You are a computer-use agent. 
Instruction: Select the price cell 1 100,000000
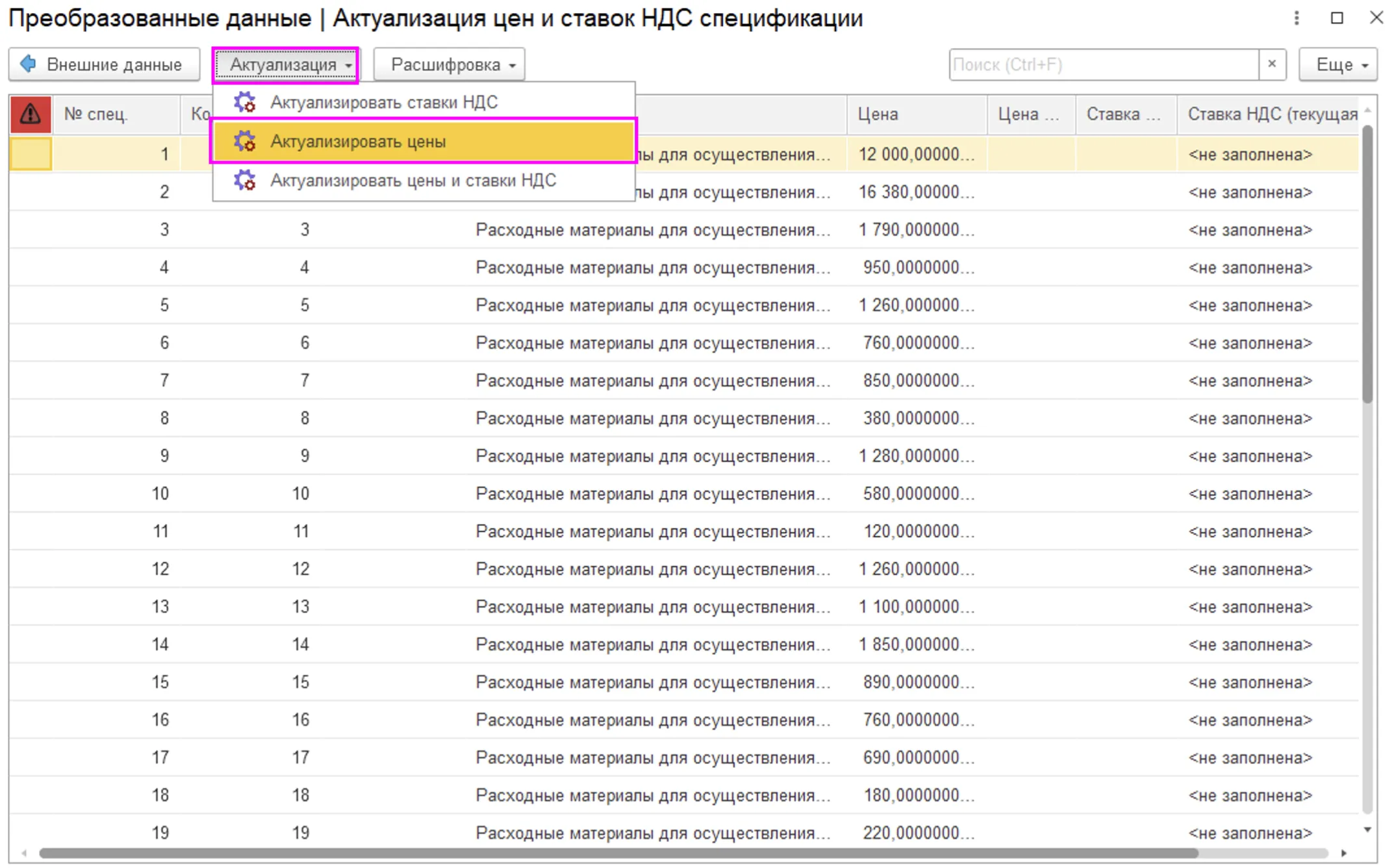coord(917,607)
